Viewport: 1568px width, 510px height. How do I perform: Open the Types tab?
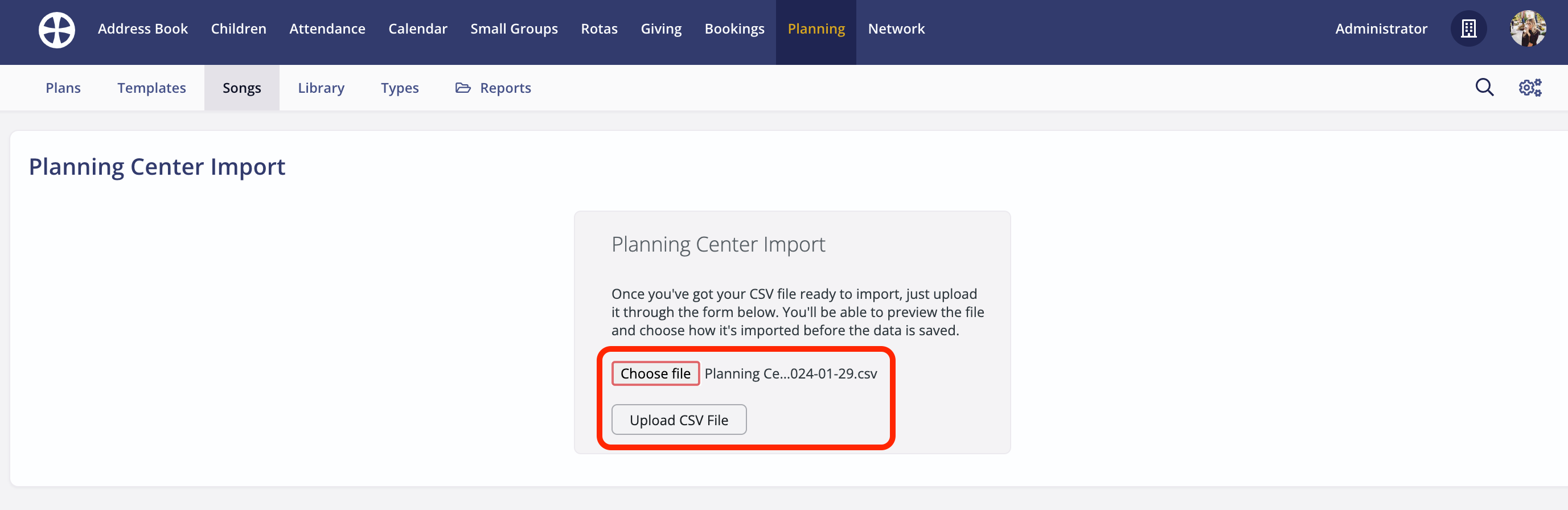(400, 88)
